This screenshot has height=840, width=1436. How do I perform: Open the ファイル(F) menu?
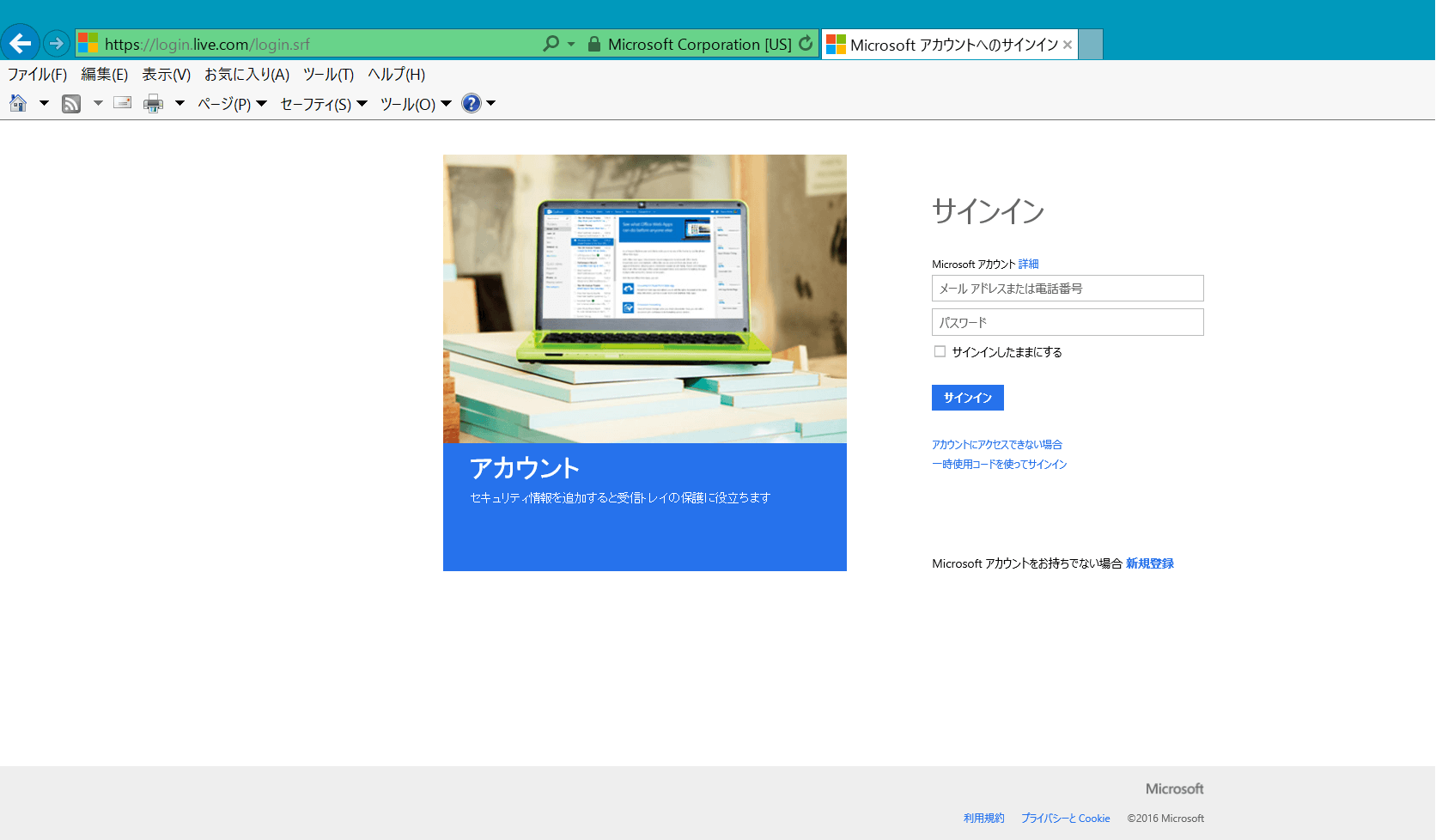click(37, 75)
